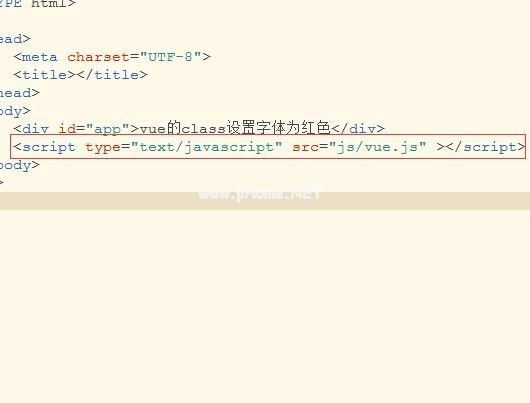Place cursor in the "app" id value
Image resolution: width=530 pixels, height=403 pixels.
(107, 129)
